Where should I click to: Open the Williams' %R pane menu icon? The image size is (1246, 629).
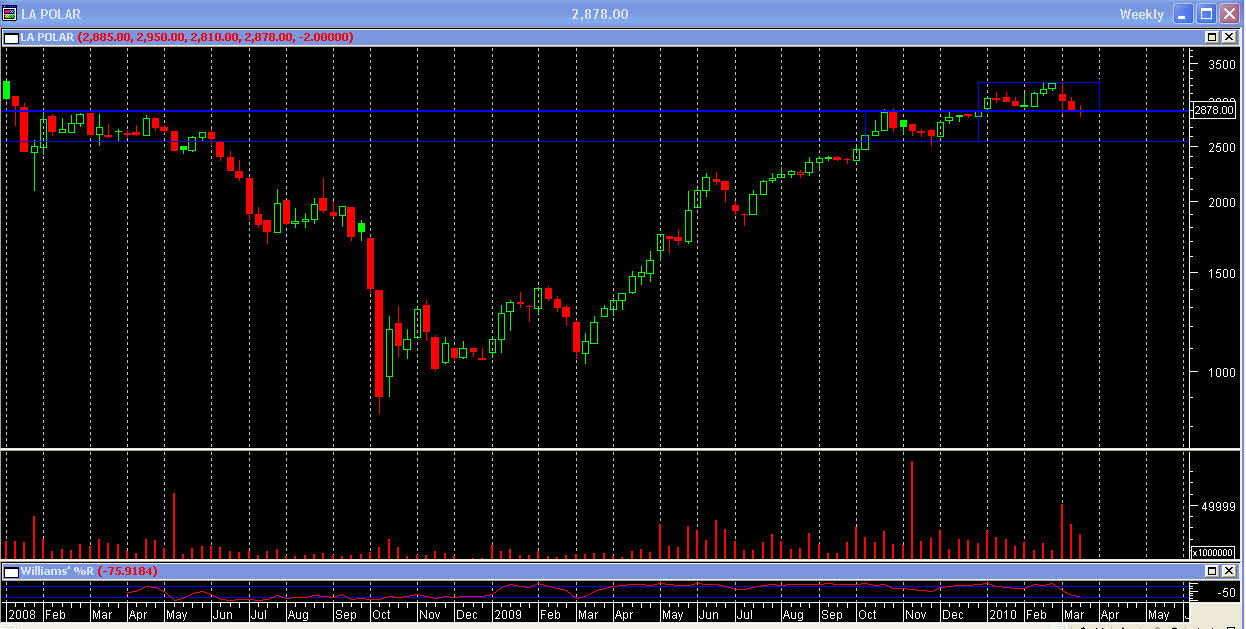11,571
